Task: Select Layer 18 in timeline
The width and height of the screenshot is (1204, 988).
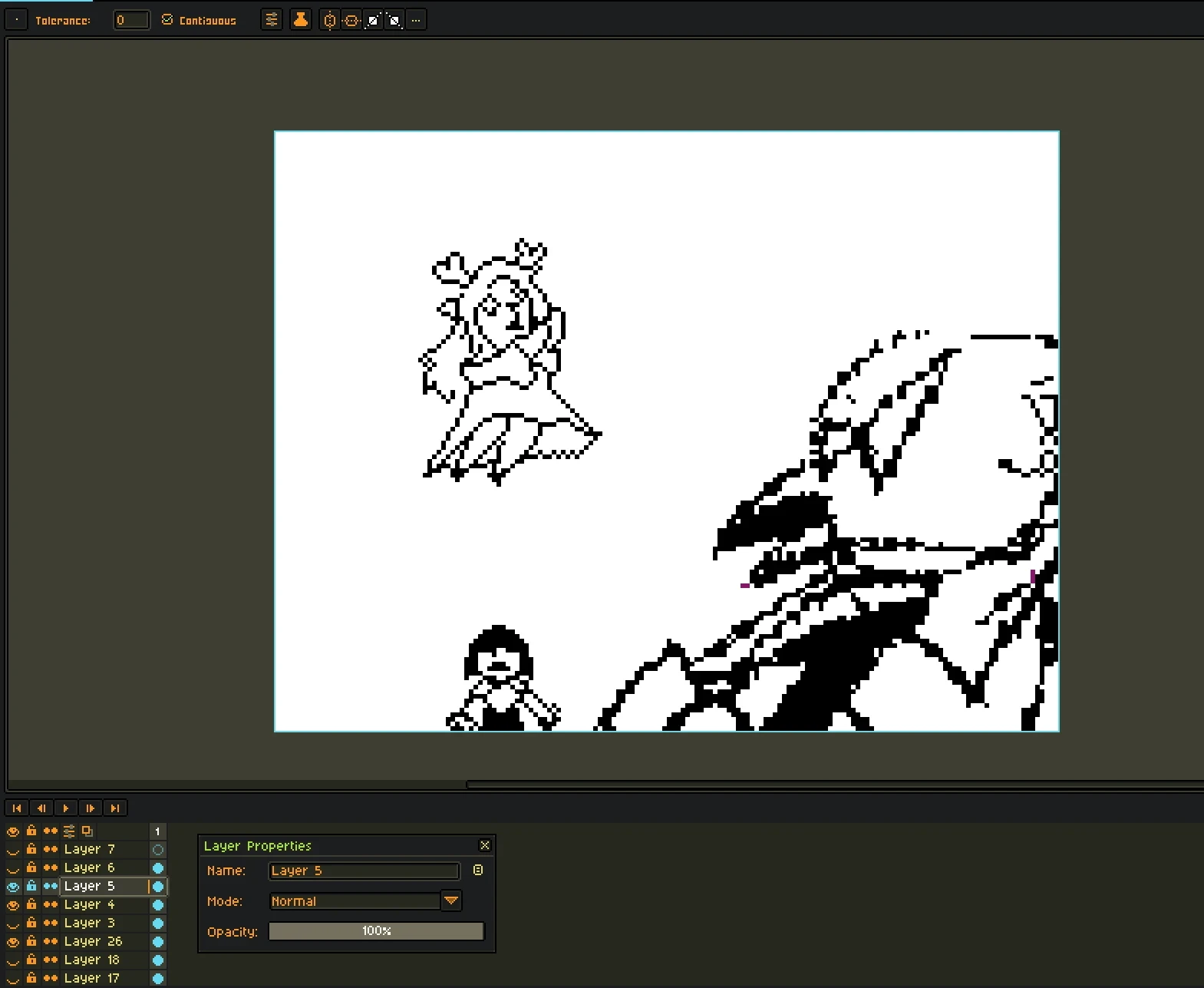Action: [104, 960]
